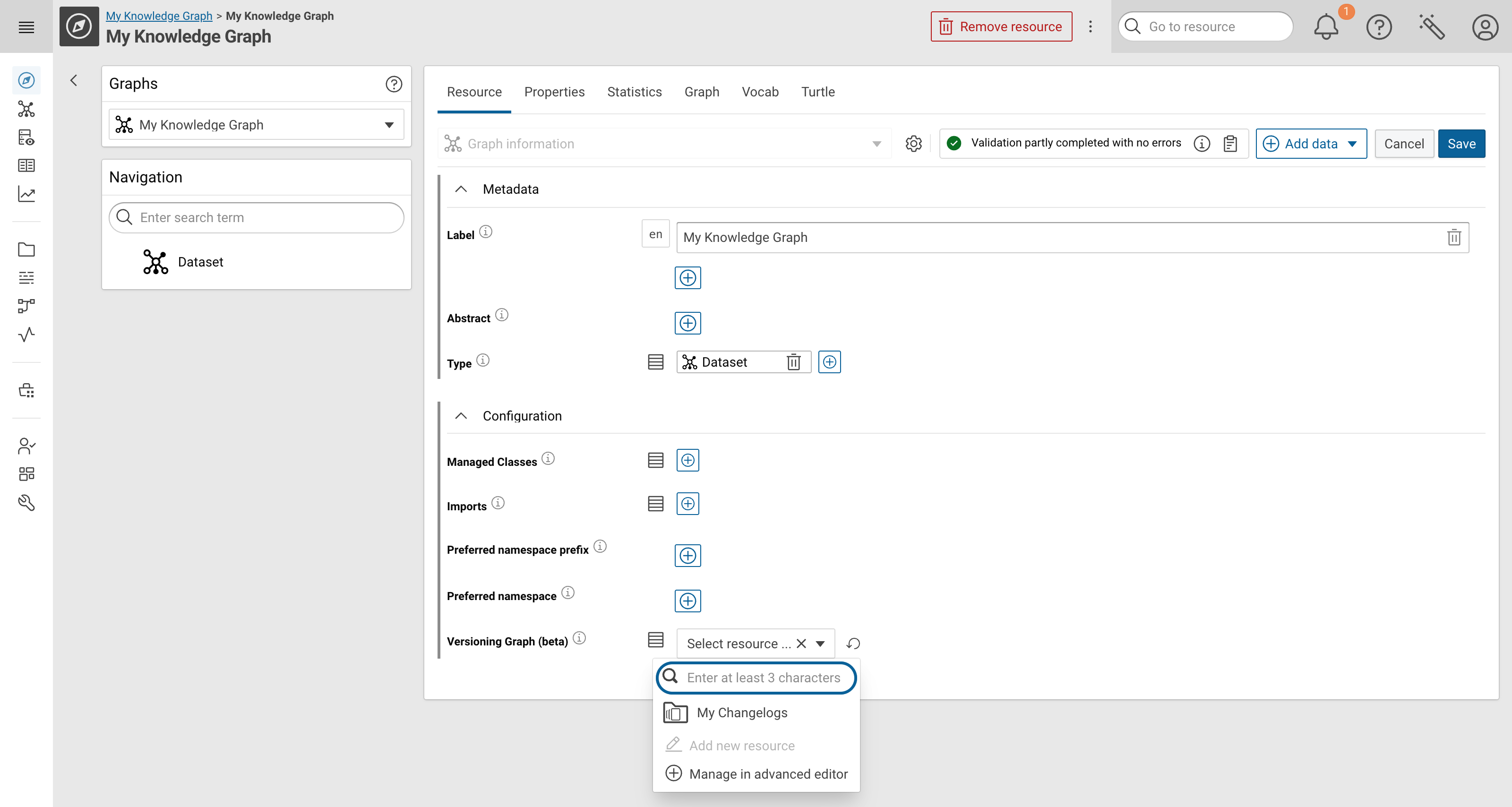
Task: Show validation info icon
Action: 1202,144
